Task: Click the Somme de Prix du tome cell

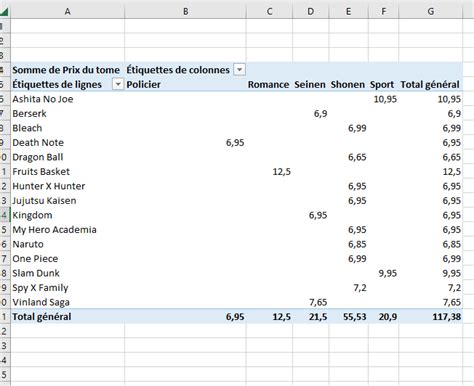Action: [66, 70]
